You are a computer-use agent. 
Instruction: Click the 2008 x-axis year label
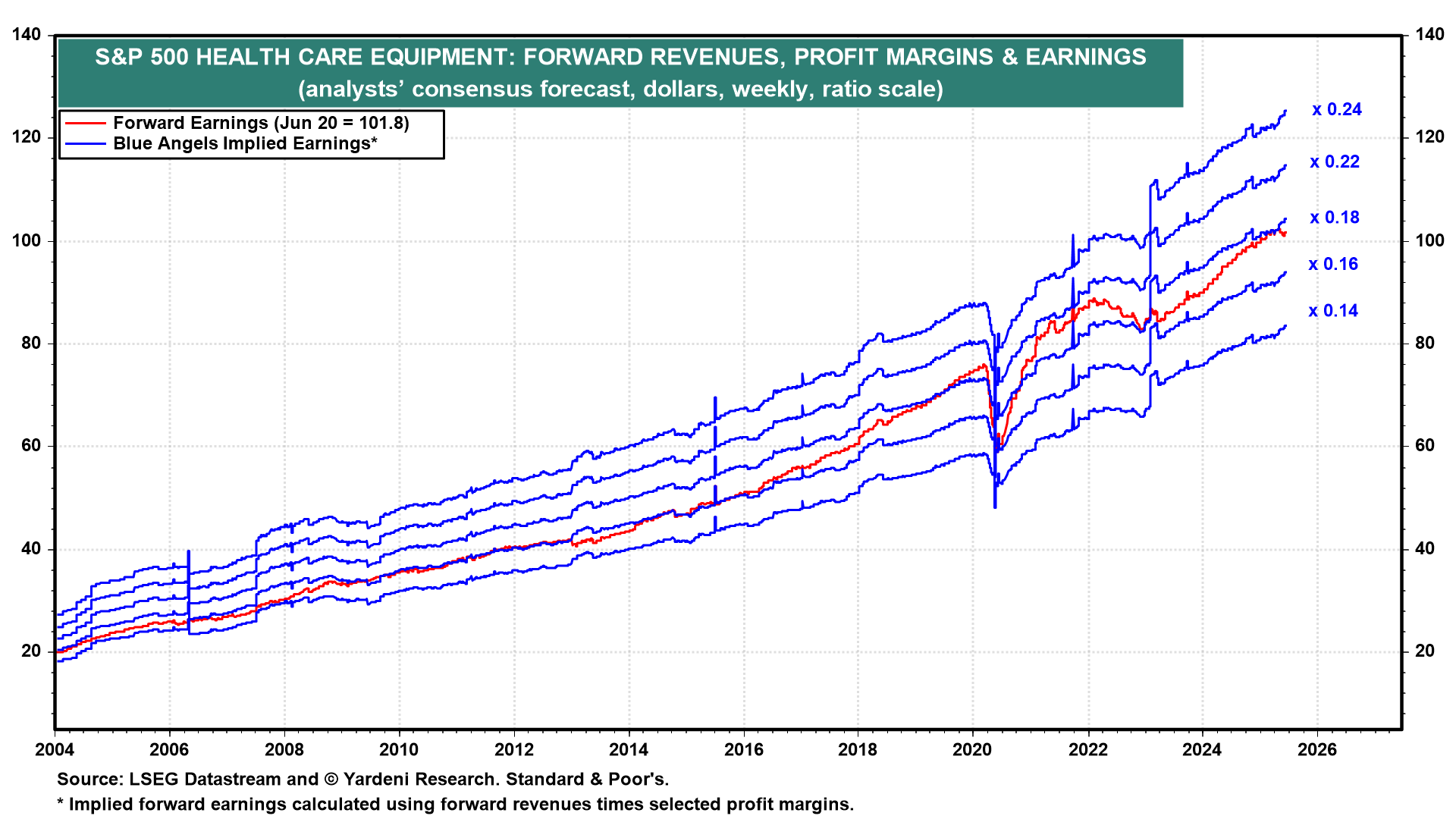[x=284, y=749]
